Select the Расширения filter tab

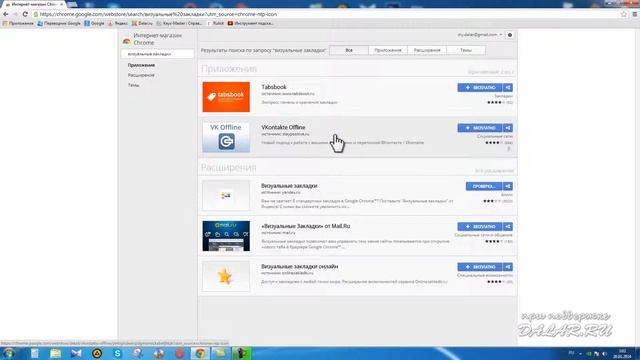pyautogui.click(x=427, y=50)
